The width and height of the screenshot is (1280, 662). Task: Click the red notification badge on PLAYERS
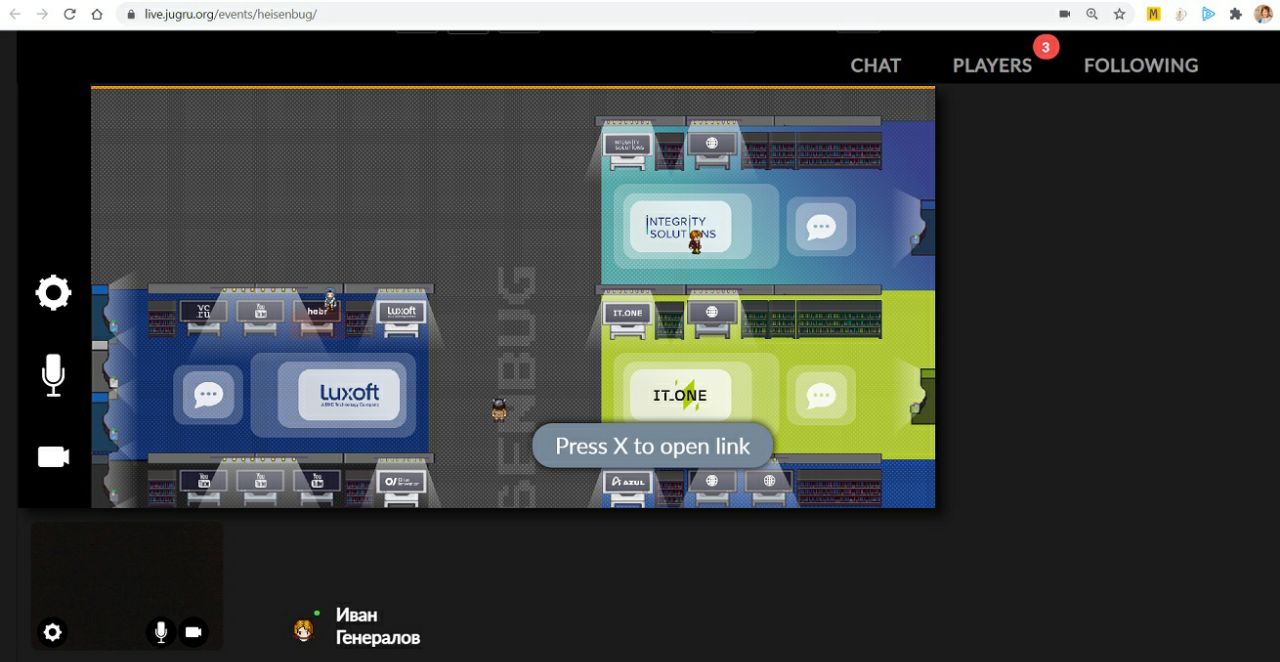(1046, 47)
